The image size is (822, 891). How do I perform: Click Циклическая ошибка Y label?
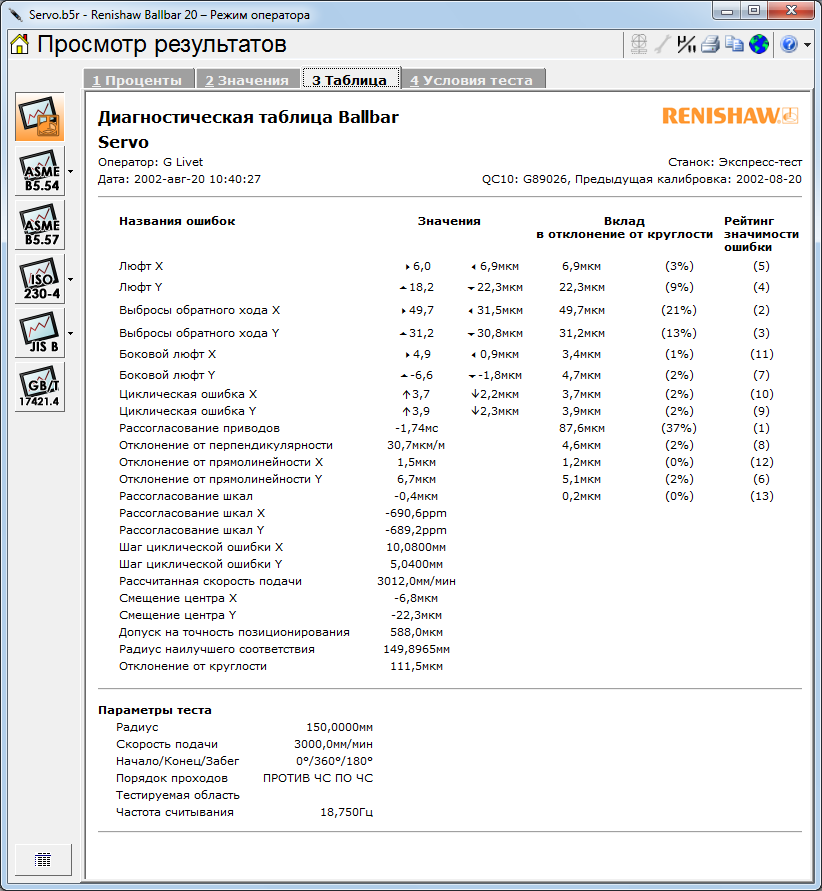tap(187, 411)
